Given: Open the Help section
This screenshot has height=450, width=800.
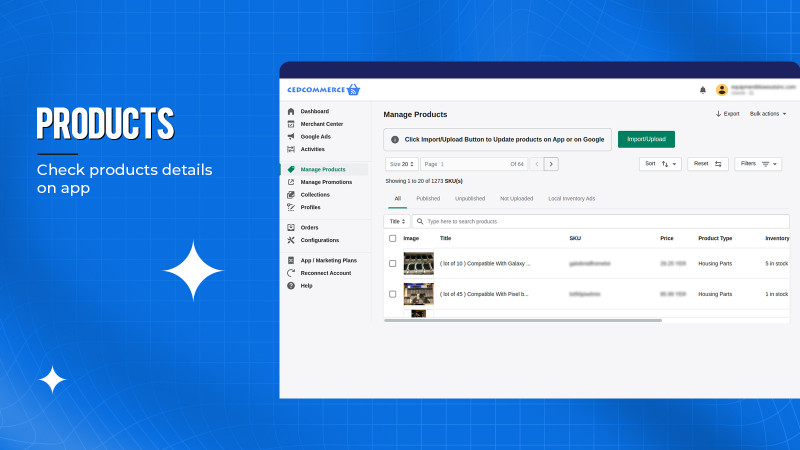Looking at the screenshot, I should click(306, 286).
